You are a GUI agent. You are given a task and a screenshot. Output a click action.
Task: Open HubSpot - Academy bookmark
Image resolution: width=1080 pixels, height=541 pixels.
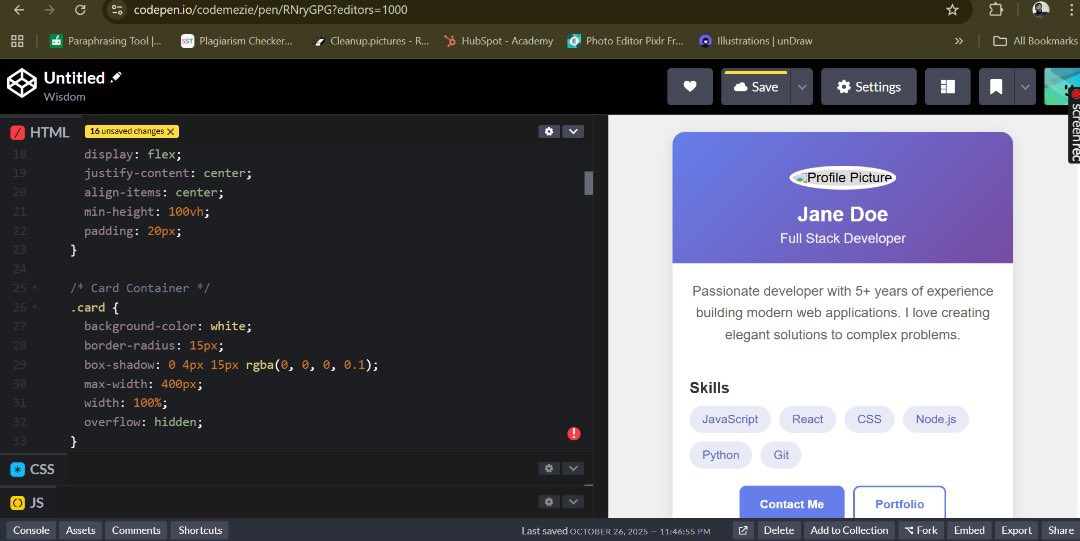[499, 41]
